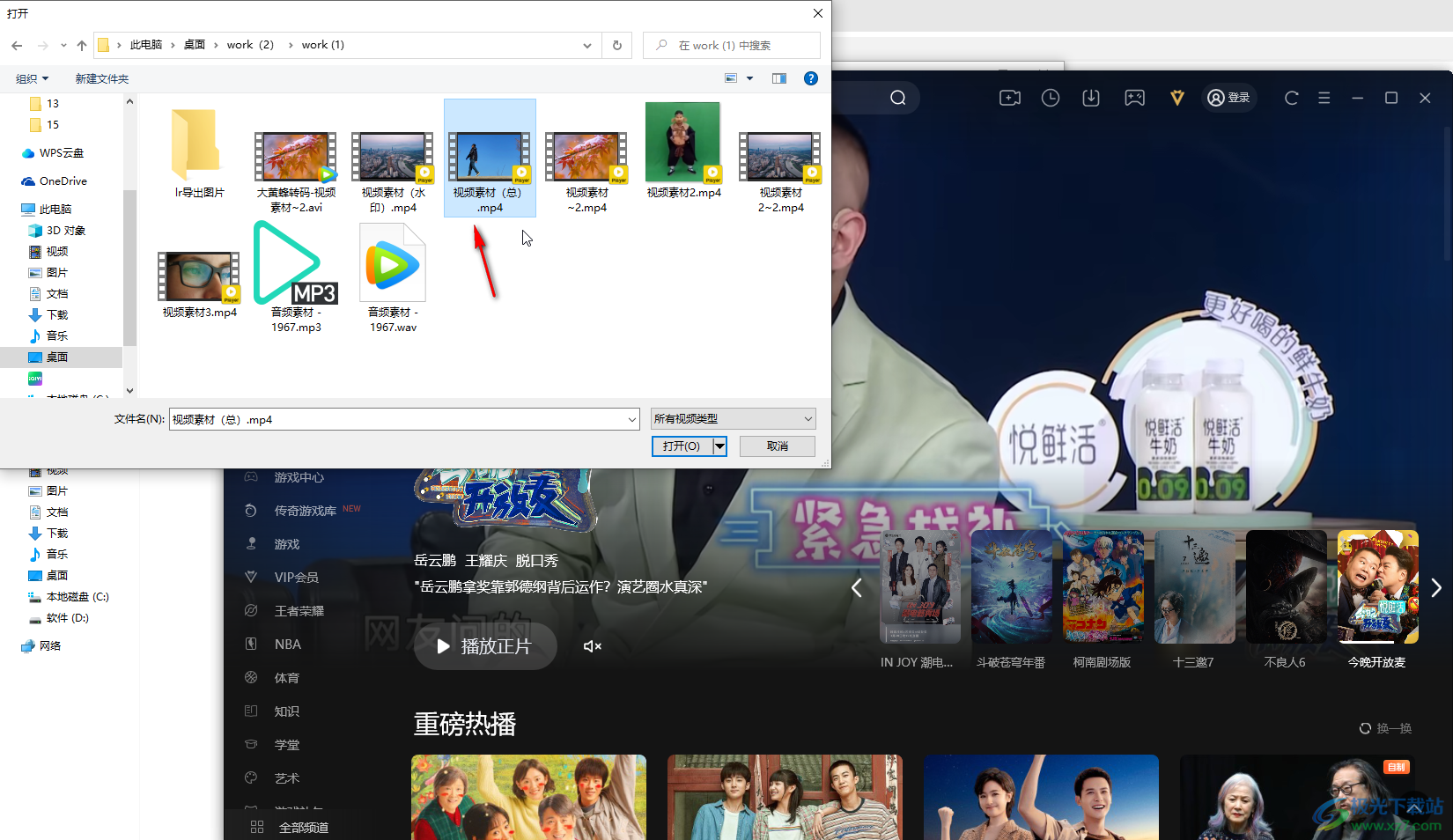Click 播放正片 play button

click(x=485, y=646)
